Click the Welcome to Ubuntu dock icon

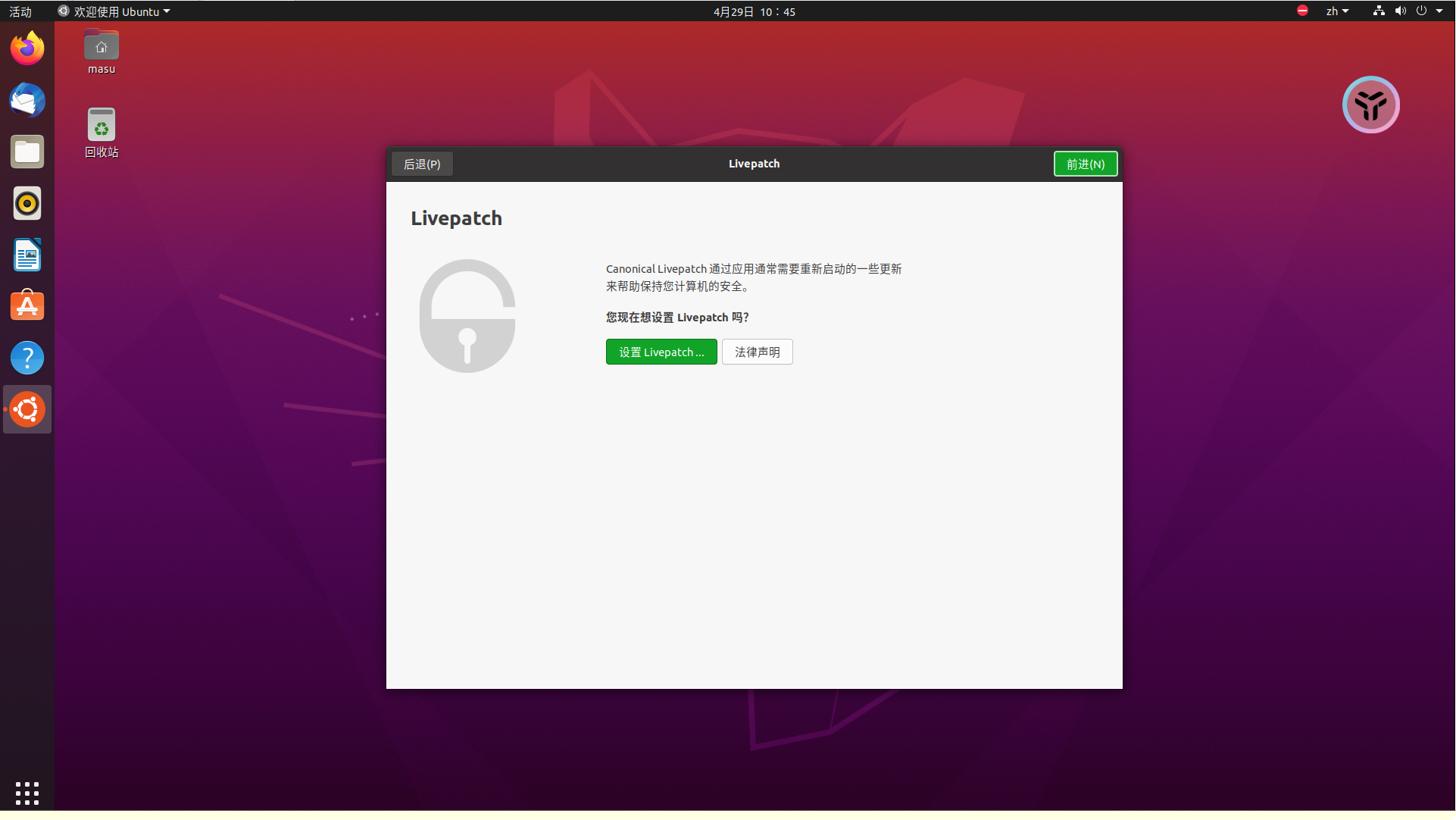(27, 409)
